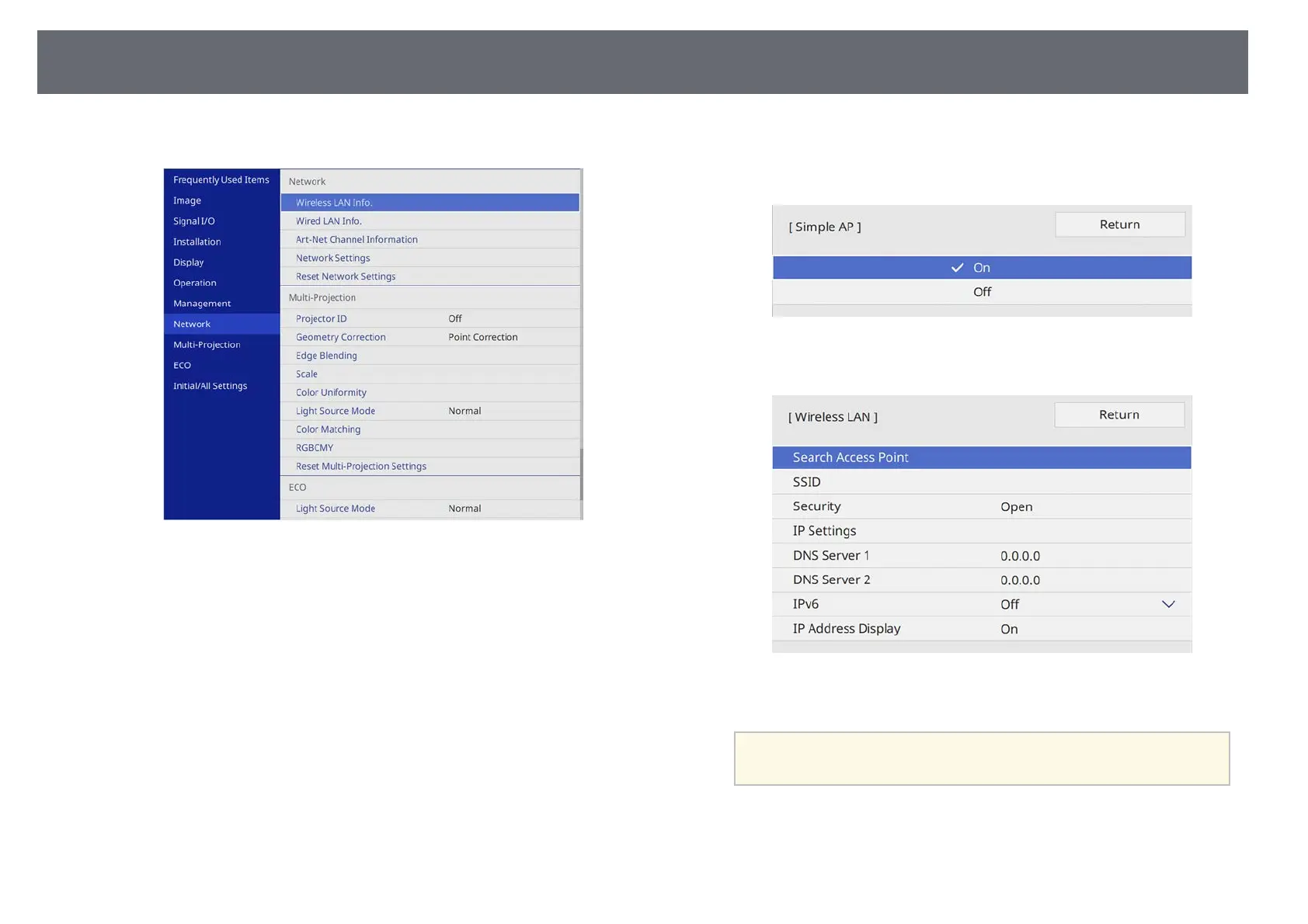Choose Search Access Point row
Image resolution: width=1308 pixels, height=924 pixels.
(x=981, y=457)
